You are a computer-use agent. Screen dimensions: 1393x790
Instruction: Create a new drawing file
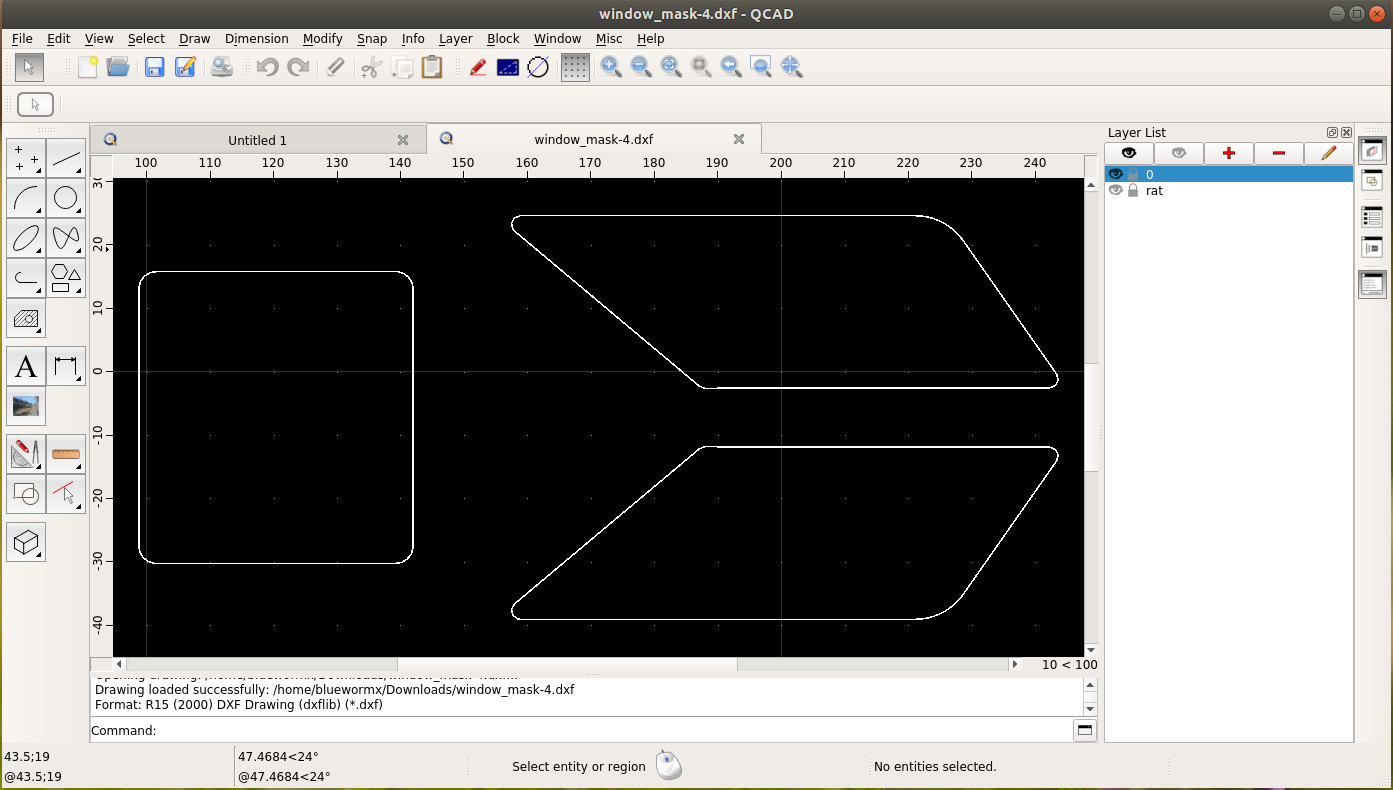(88, 67)
